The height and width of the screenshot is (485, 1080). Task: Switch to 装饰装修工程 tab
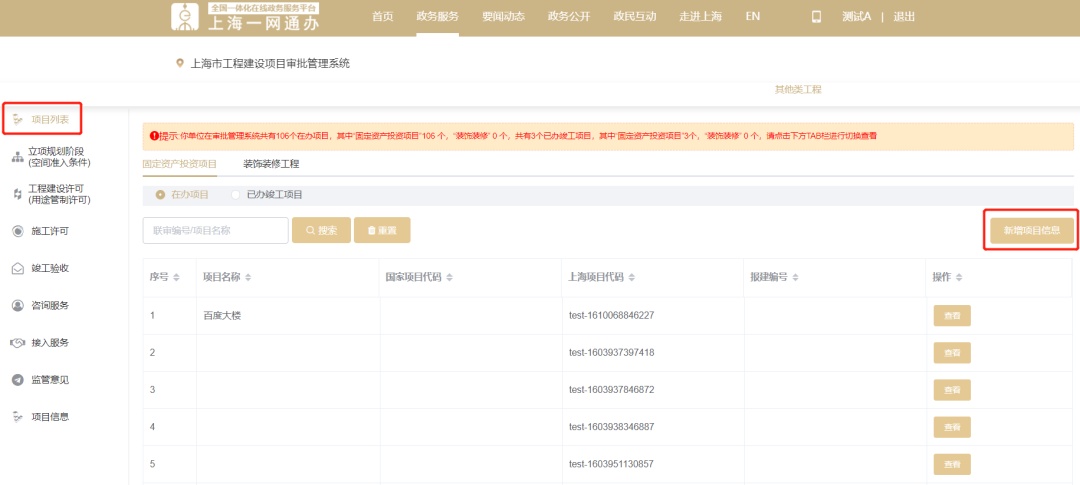271,163
